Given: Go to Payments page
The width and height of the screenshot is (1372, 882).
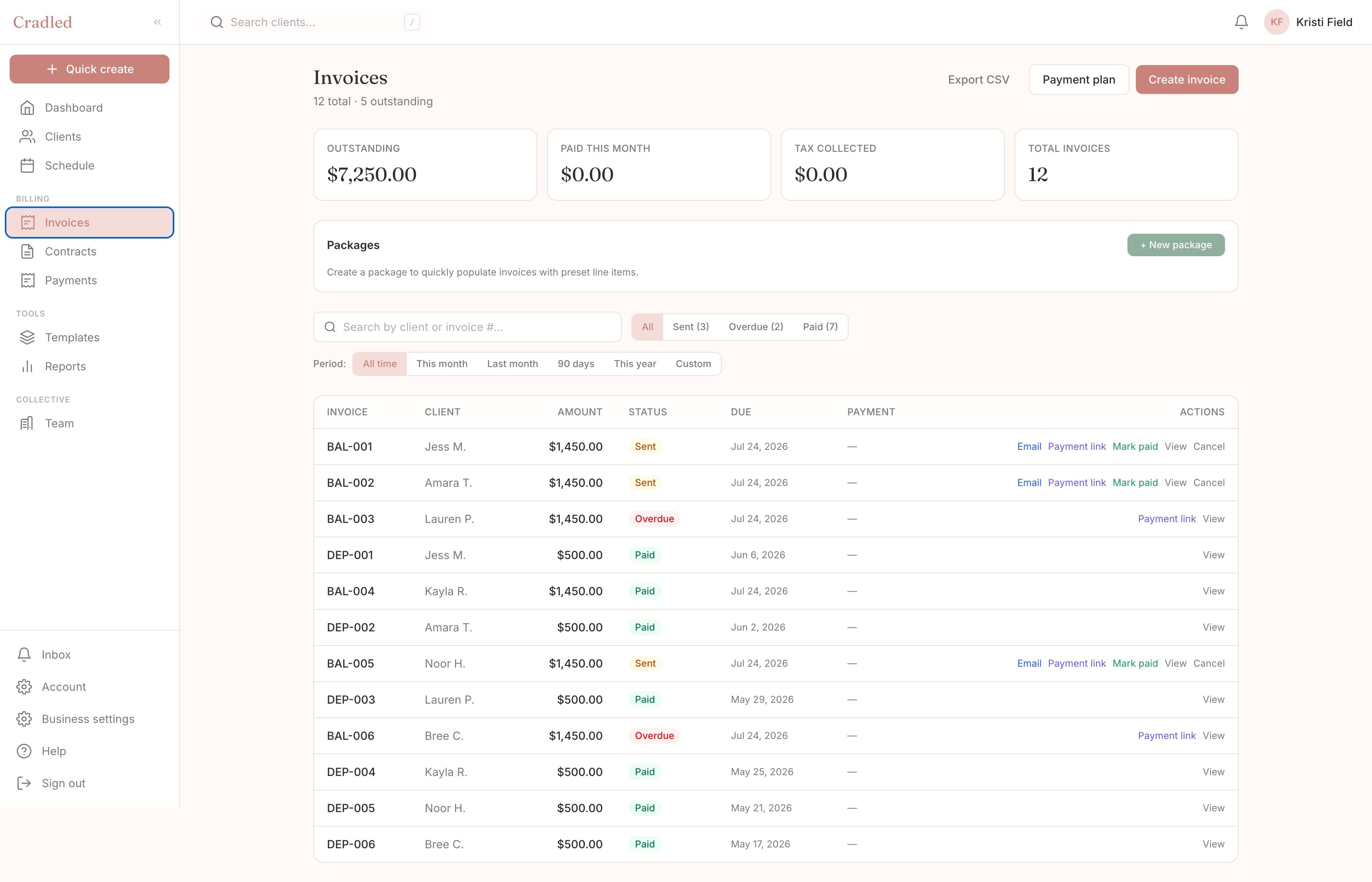Looking at the screenshot, I should point(89,280).
